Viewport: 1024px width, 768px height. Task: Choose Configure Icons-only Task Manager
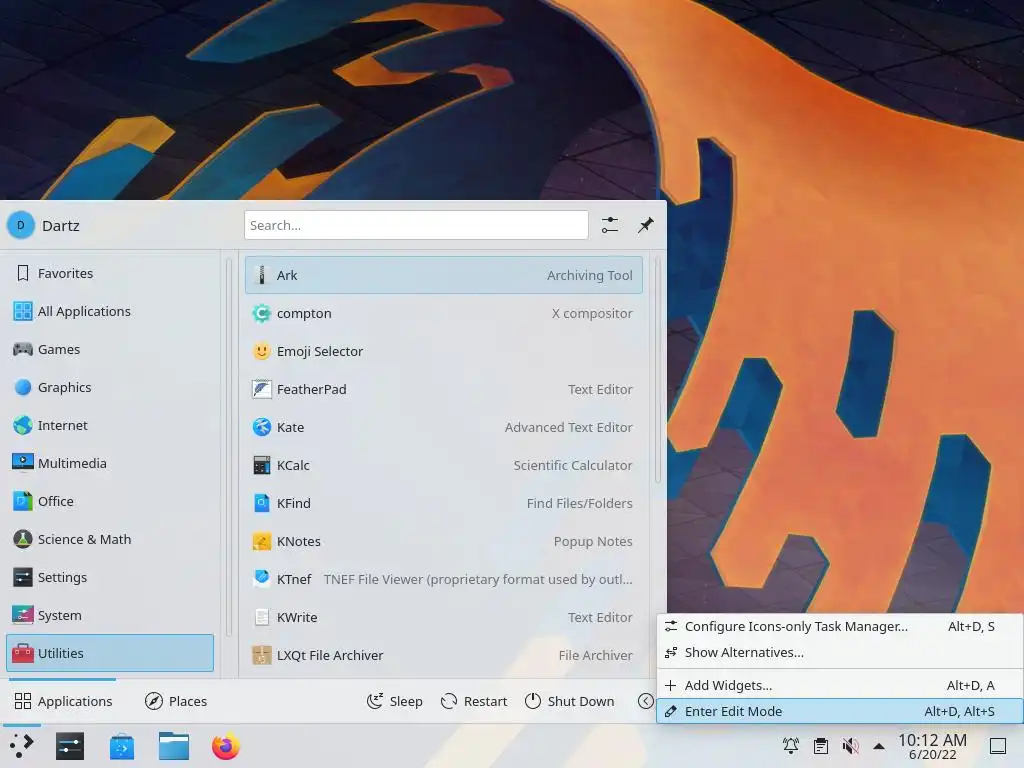pyautogui.click(x=839, y=626)
